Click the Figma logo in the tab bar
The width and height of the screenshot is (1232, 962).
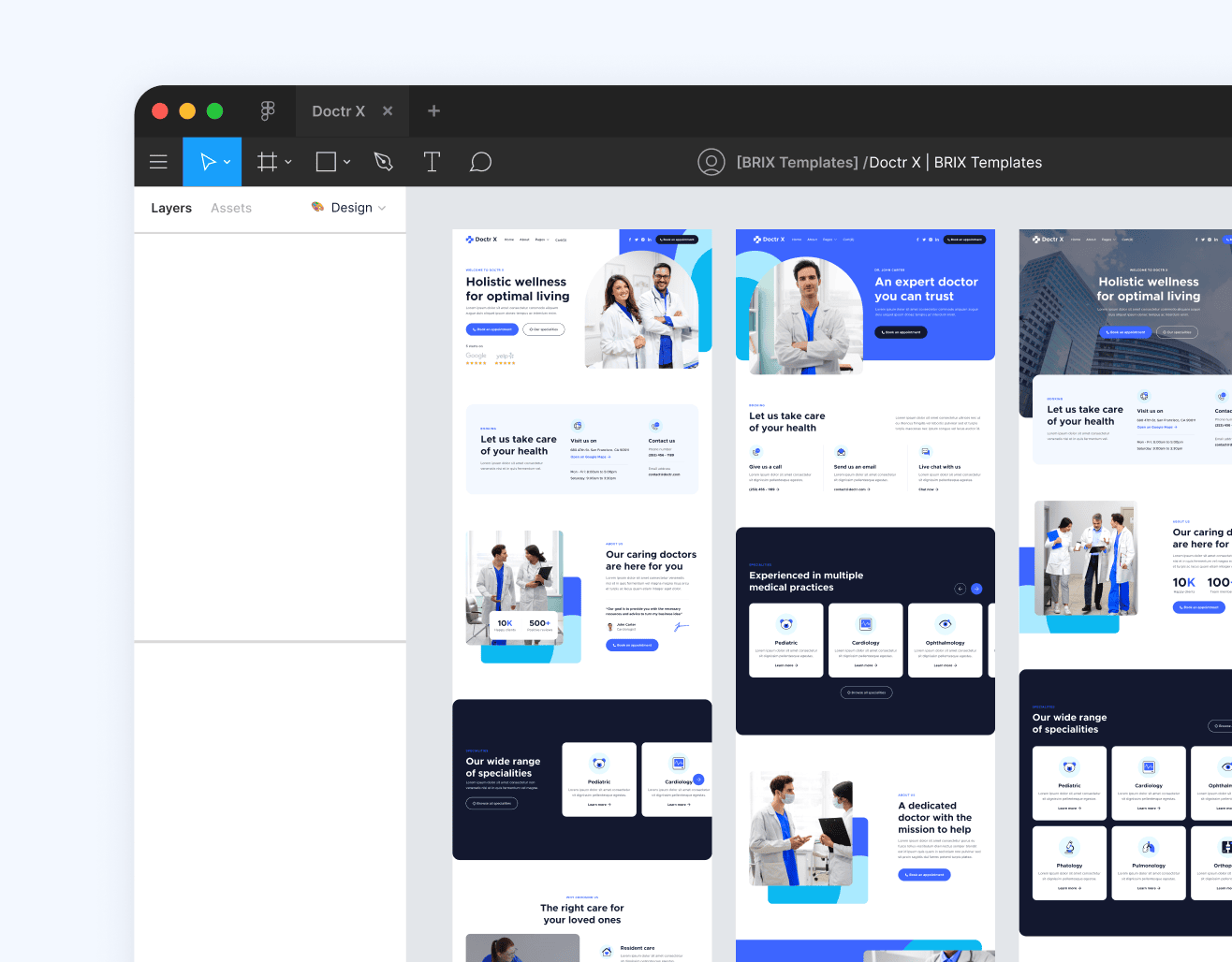point(268,110)
